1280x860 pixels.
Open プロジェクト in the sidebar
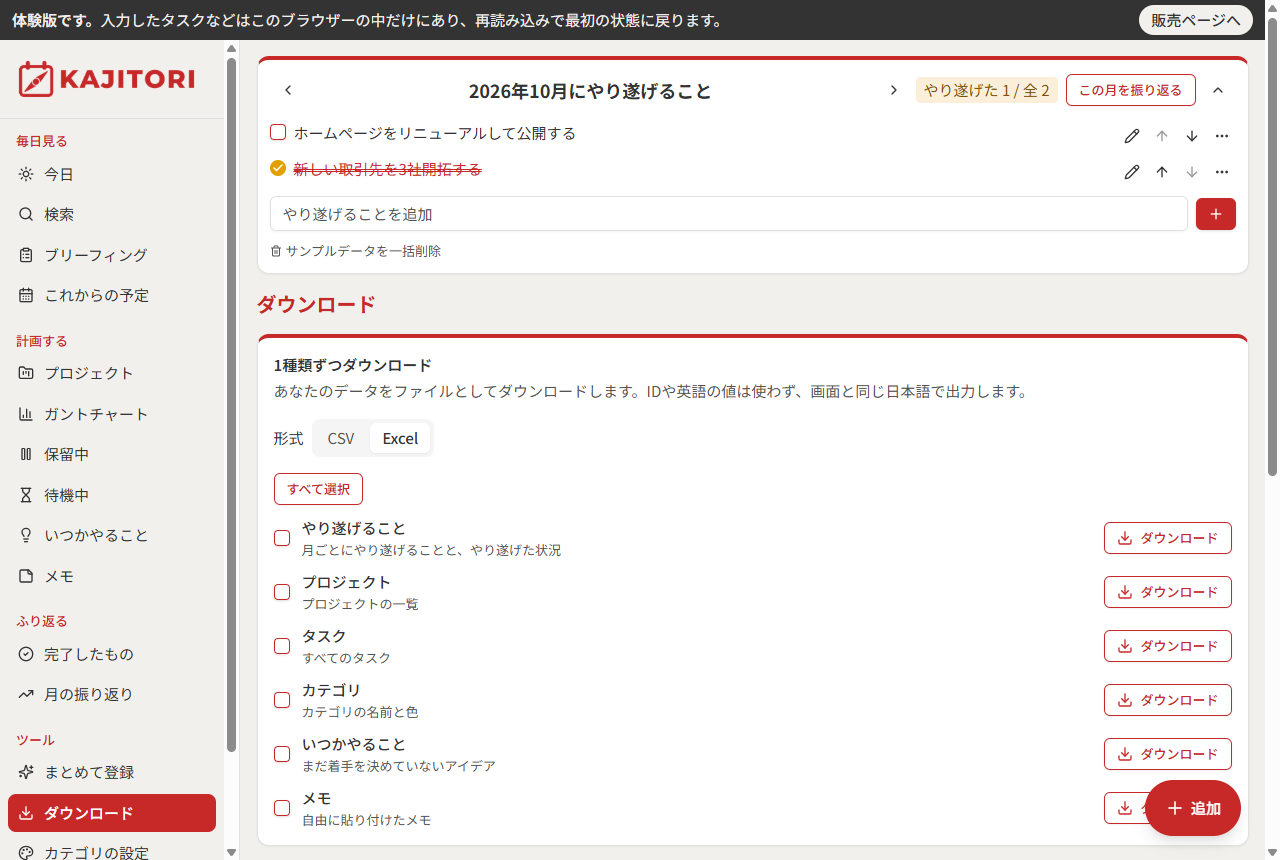pos(112,373)
